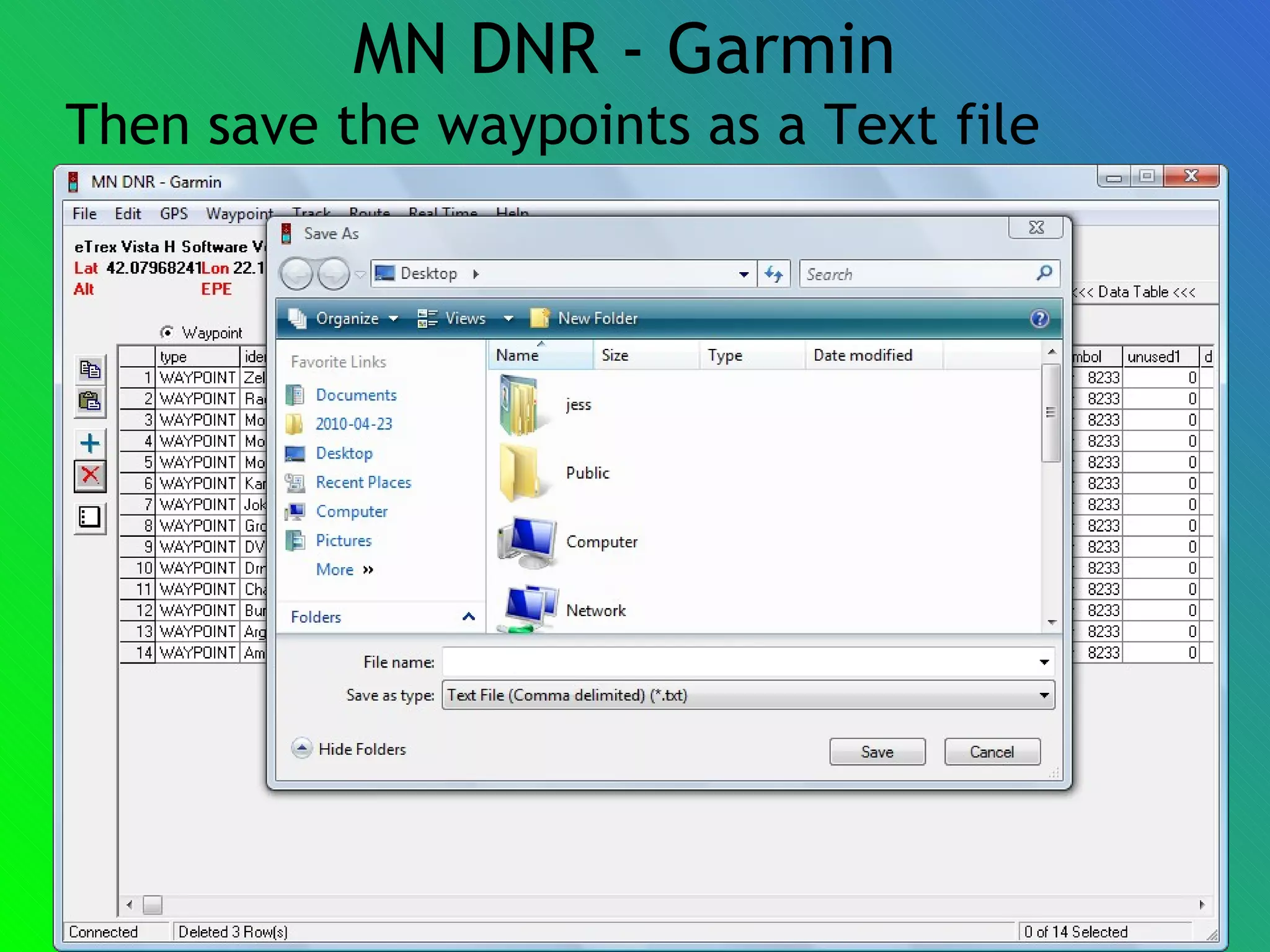Click the Back arrow in Save As dialog
Screen dimensions: 1270x952
point(296,273)
